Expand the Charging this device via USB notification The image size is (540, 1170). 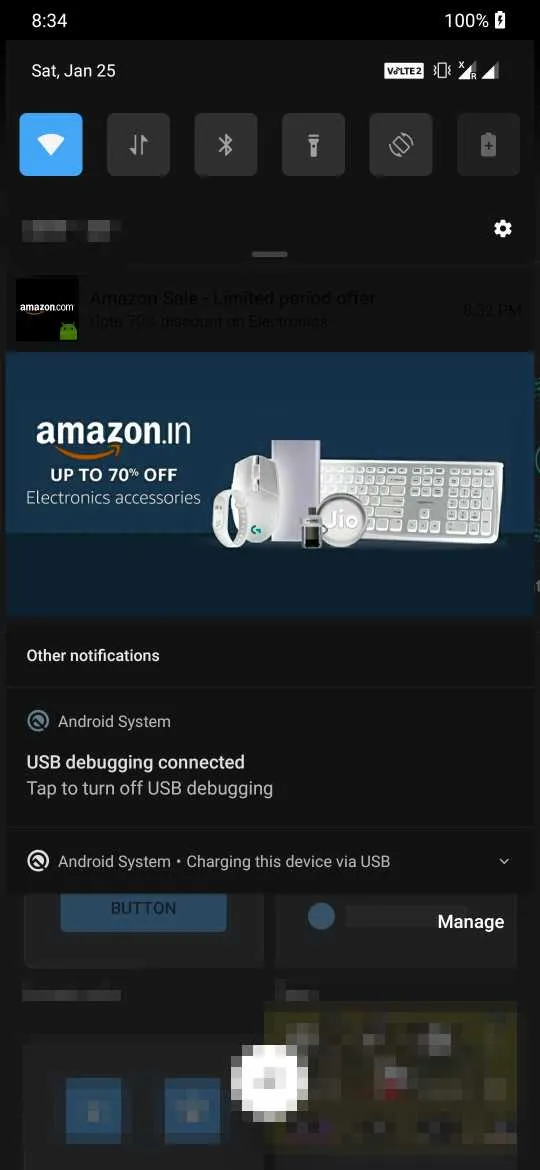tap(504, 861)
